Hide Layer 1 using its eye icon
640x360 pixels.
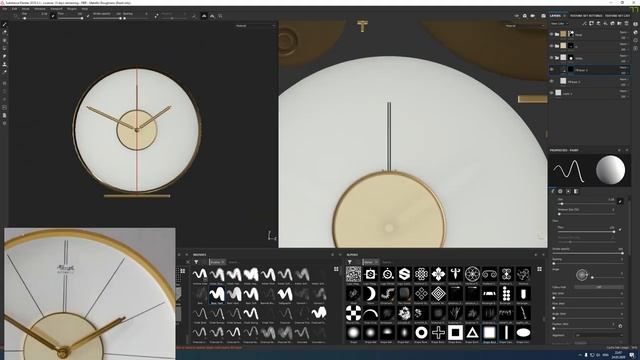point(551,93)
